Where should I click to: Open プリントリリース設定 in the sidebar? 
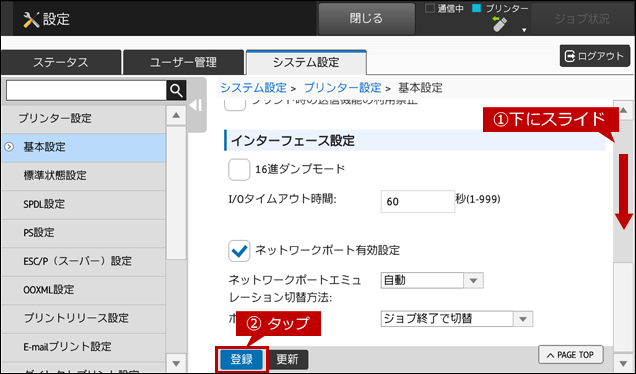click(x=83, y=318)
